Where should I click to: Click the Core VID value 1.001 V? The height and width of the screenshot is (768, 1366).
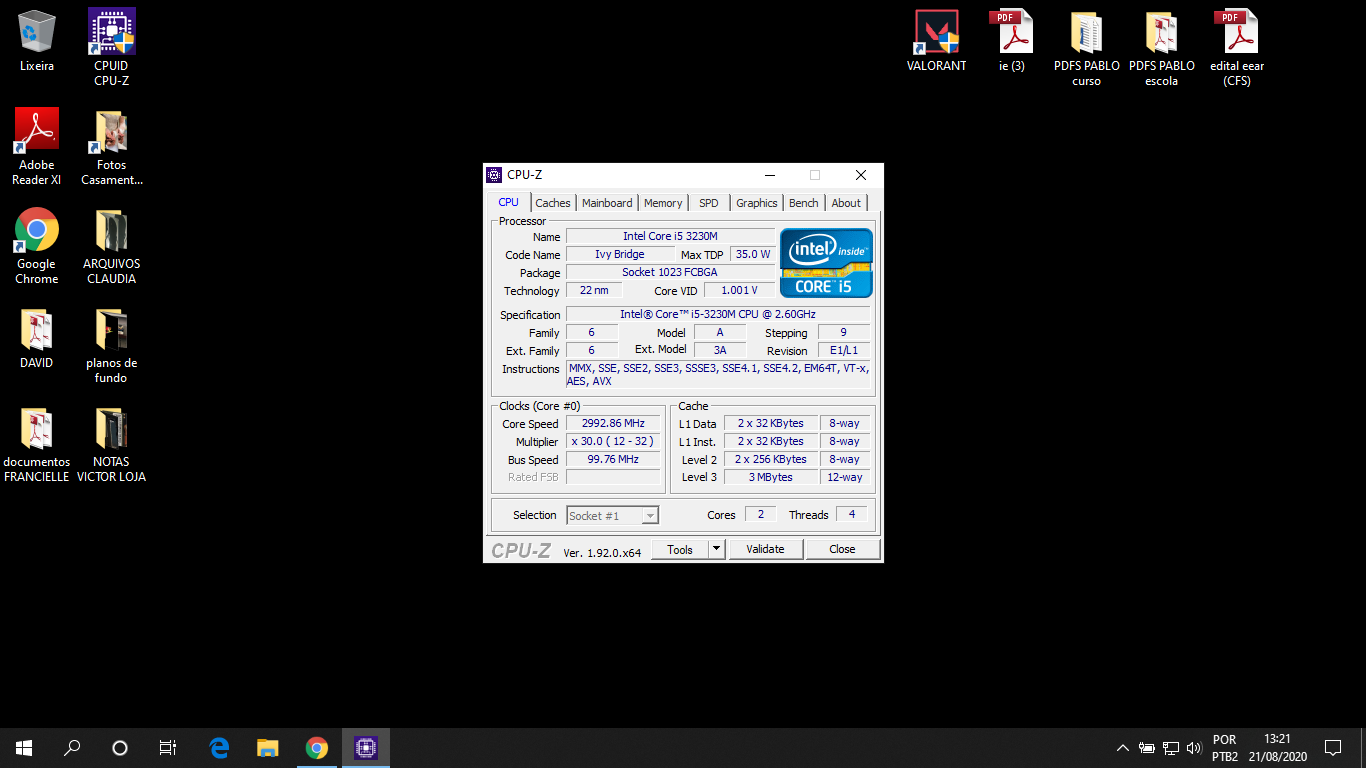coord(739,290)
